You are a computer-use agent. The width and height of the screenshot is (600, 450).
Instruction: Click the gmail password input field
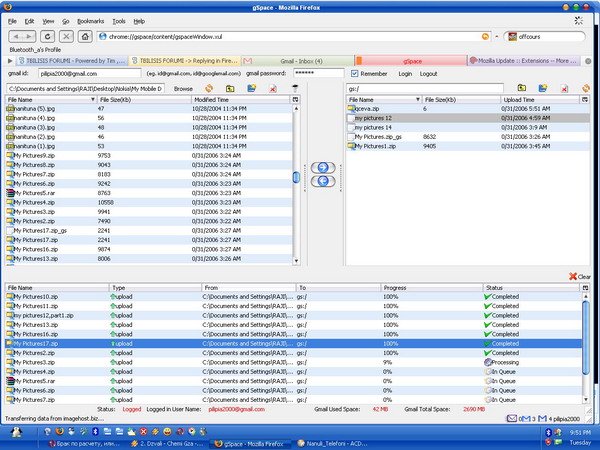coord(319,74)
